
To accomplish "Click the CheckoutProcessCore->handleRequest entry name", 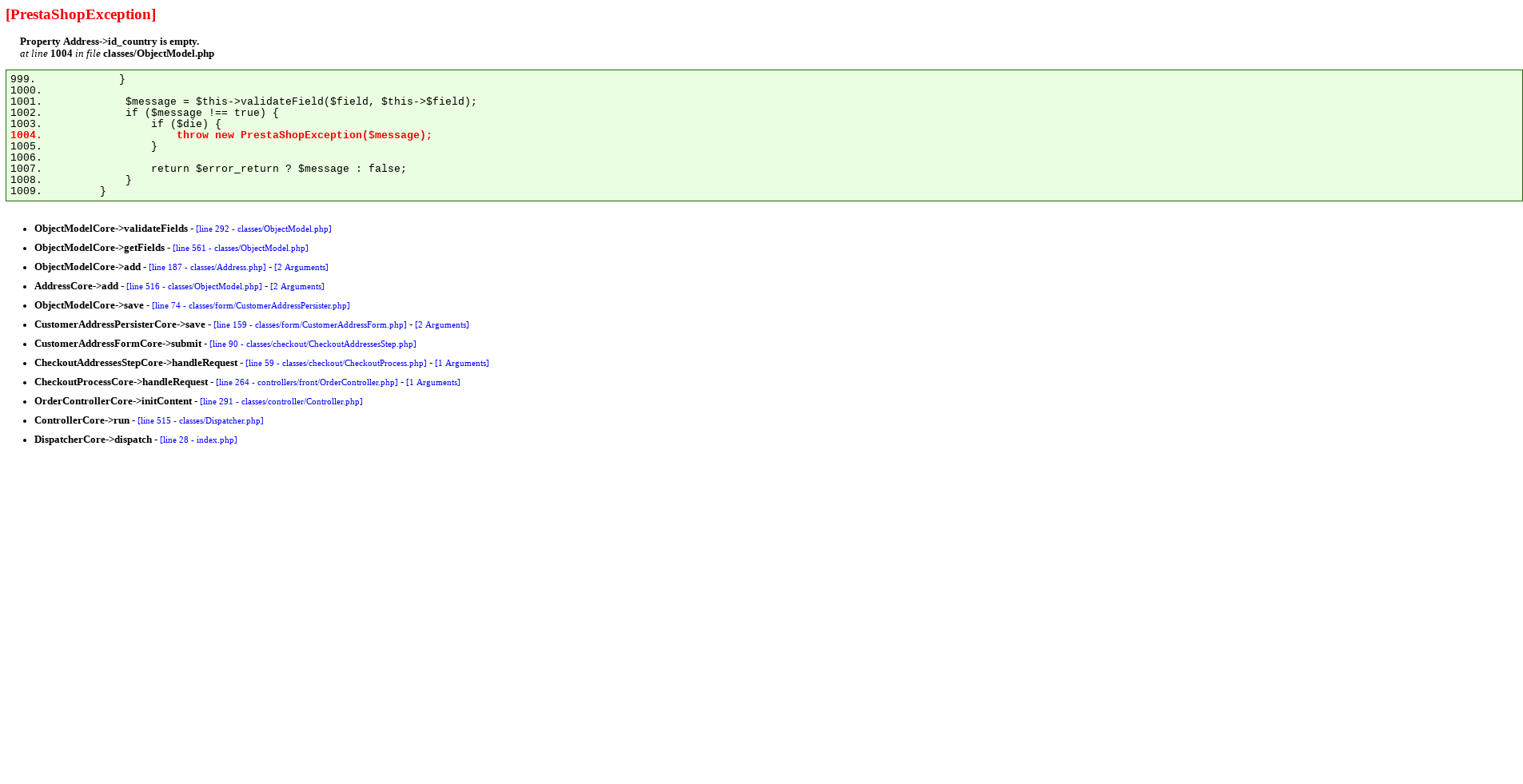I will click(x=121, y=382).
